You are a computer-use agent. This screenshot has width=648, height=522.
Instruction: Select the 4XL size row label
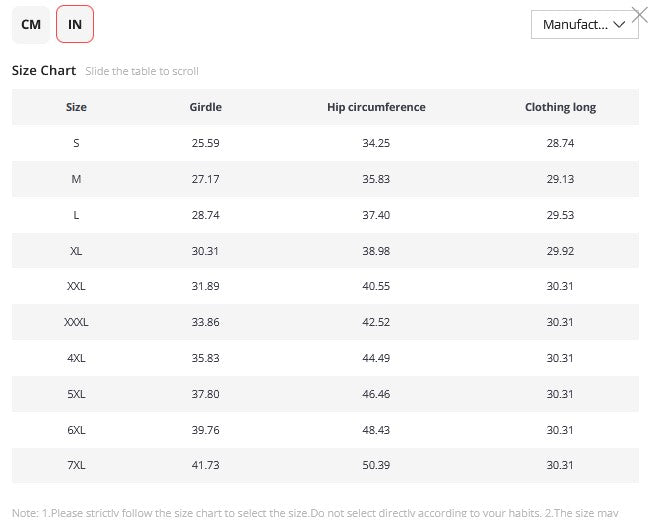click(76, 358)
